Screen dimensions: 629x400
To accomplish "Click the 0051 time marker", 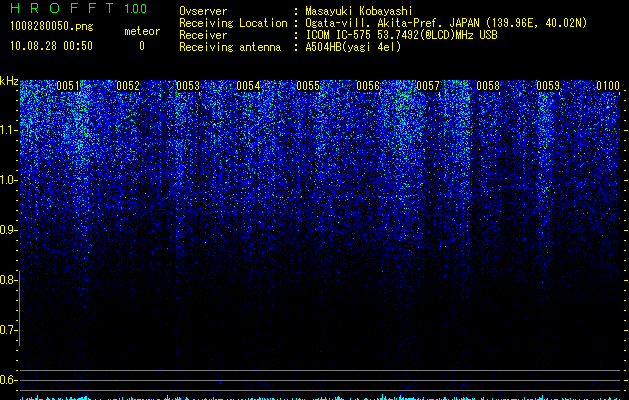I will tap(68, 86).
